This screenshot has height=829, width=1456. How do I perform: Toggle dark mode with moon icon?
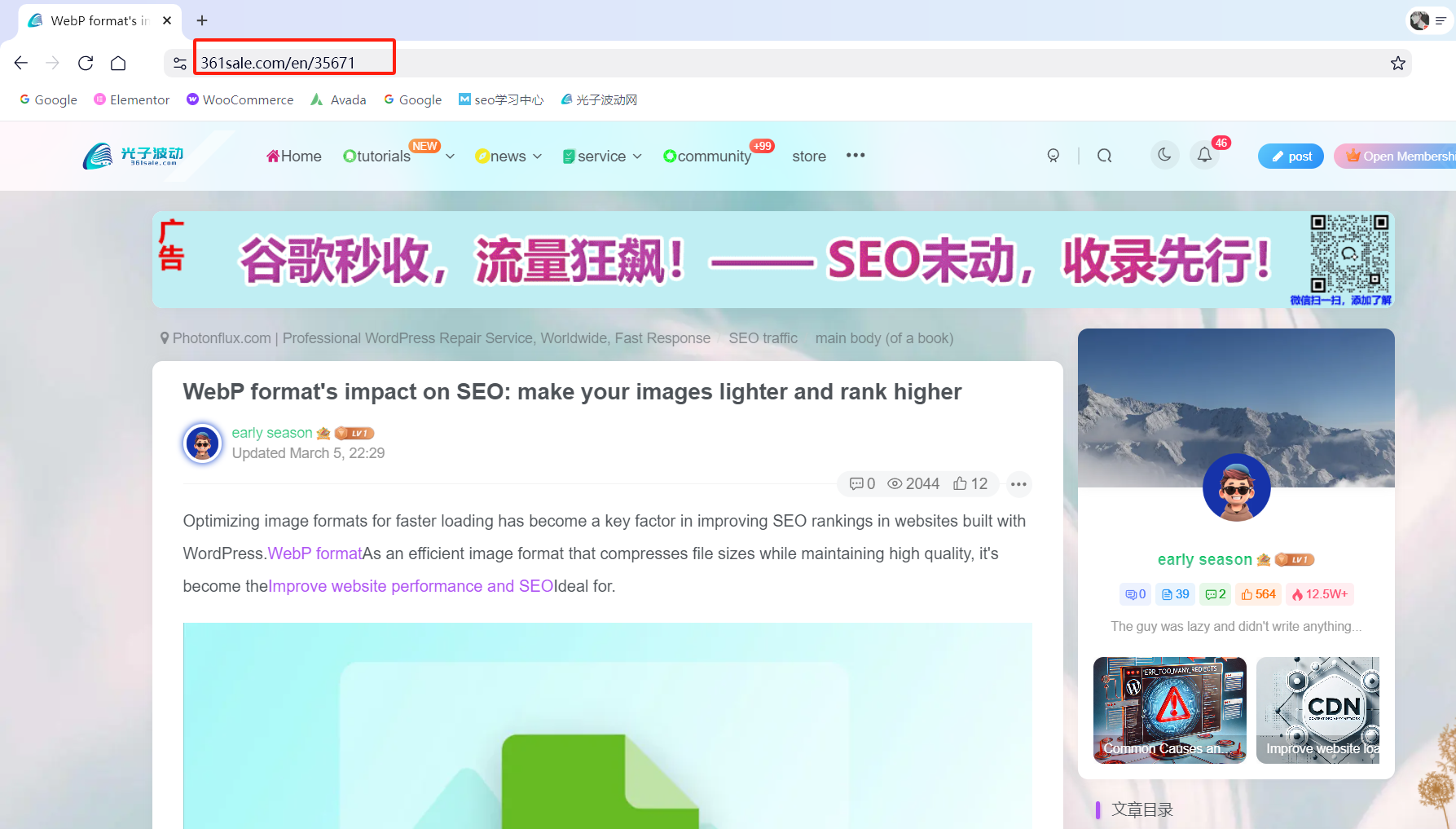point(1164,155)
